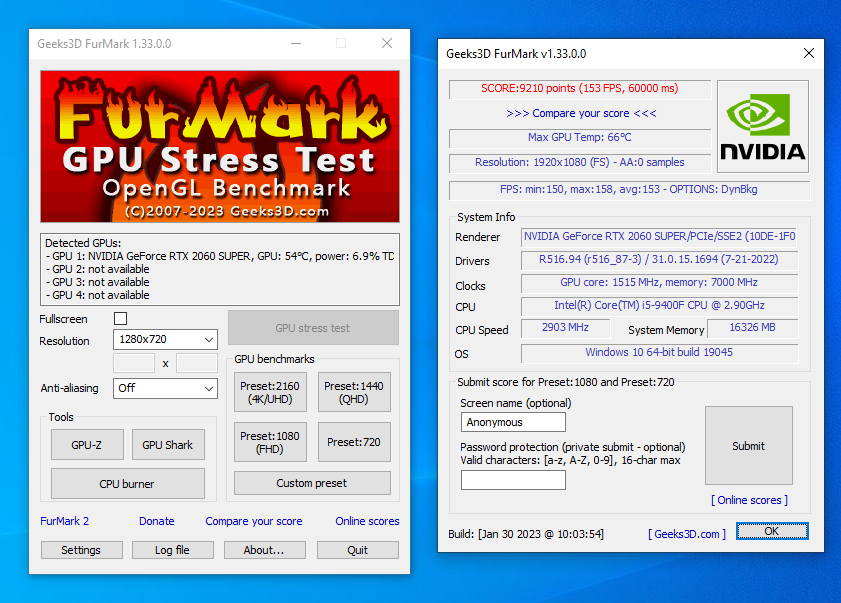The image size is (841, 603).
Task: Click the custom height input field
Action: coord(197,363)
